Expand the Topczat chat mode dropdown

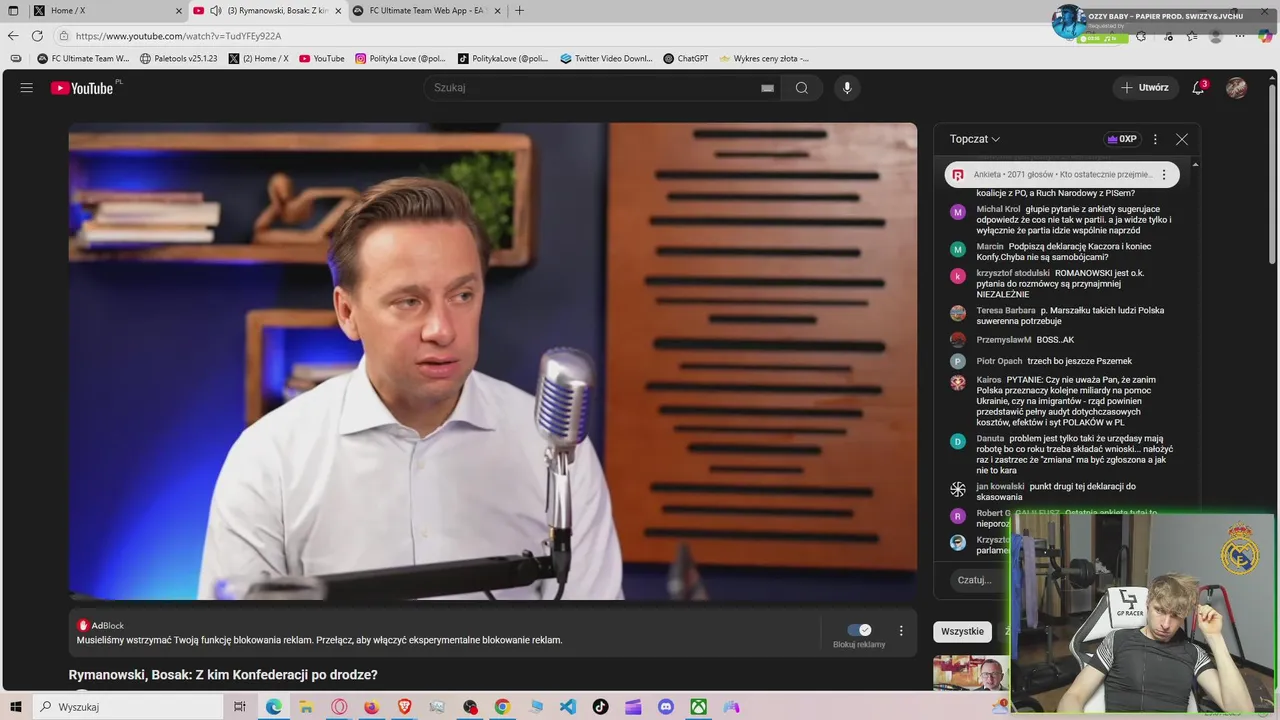[x=975, y=140]
